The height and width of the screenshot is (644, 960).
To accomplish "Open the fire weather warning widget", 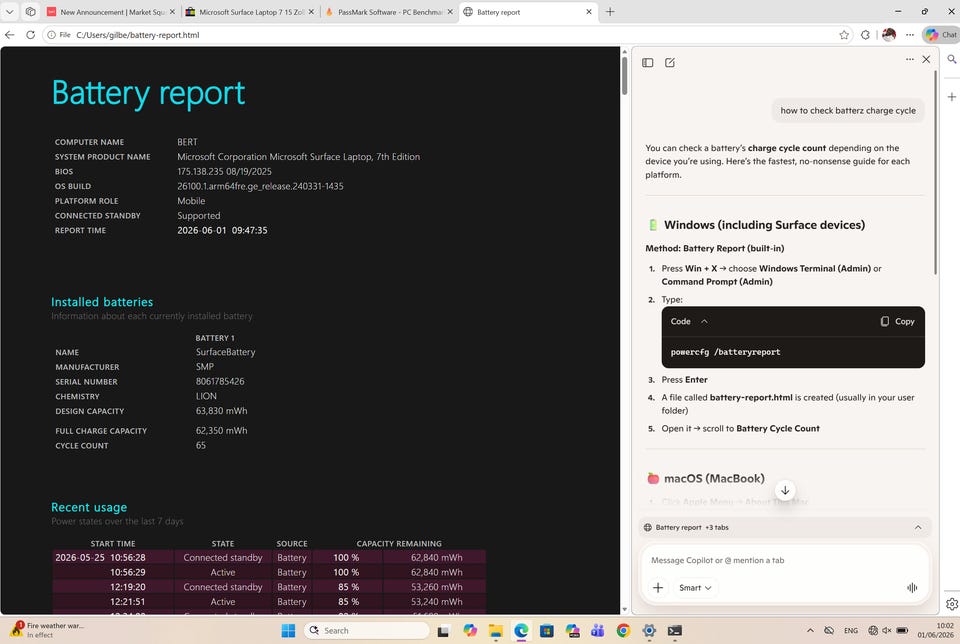I will (x=48, y=631).
